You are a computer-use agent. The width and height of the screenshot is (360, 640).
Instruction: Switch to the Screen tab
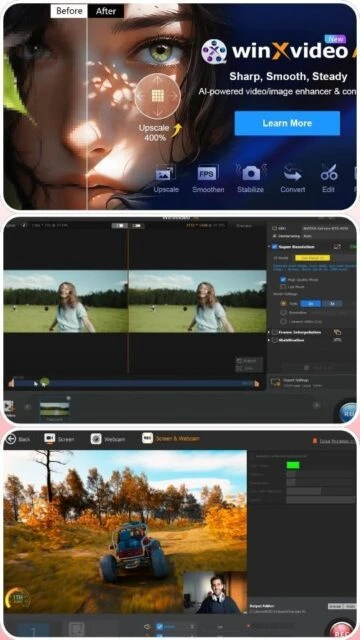pyautogui.click(x=59, y=439)
